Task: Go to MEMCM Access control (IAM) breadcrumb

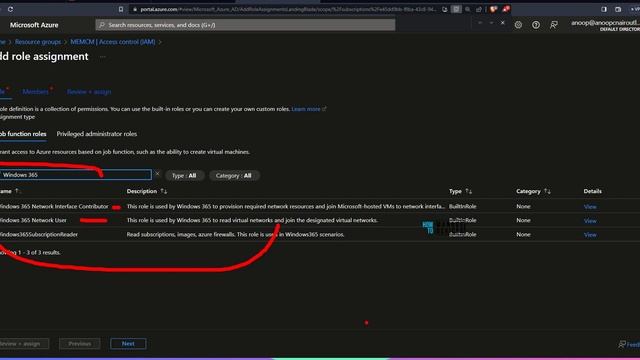Action: 113,42
